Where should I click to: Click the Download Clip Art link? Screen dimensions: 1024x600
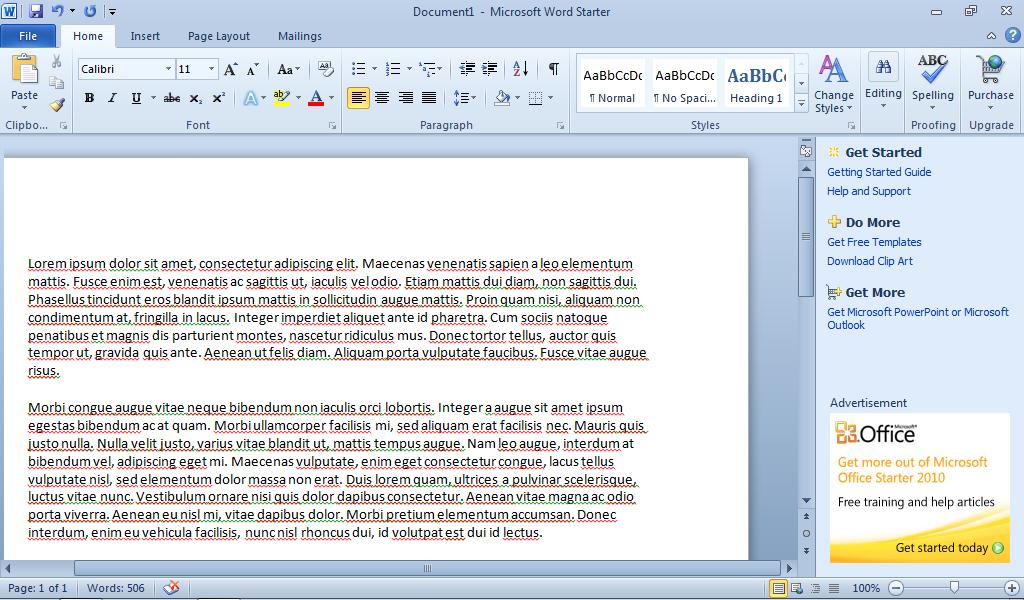[x=870, y=261]
